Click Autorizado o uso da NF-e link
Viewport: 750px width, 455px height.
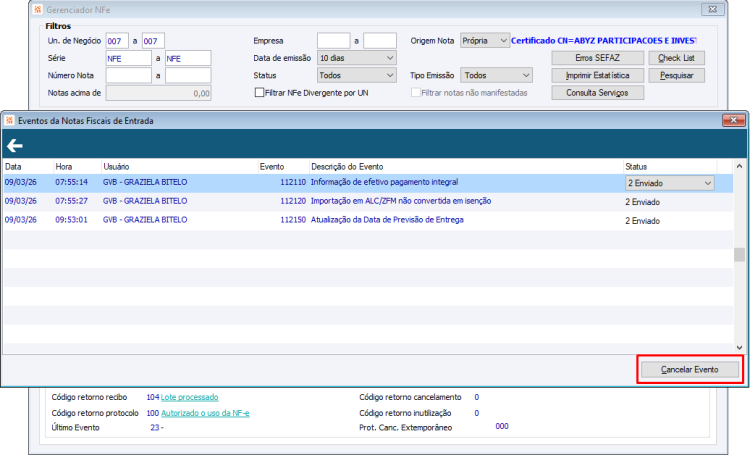tap(206, 412)
